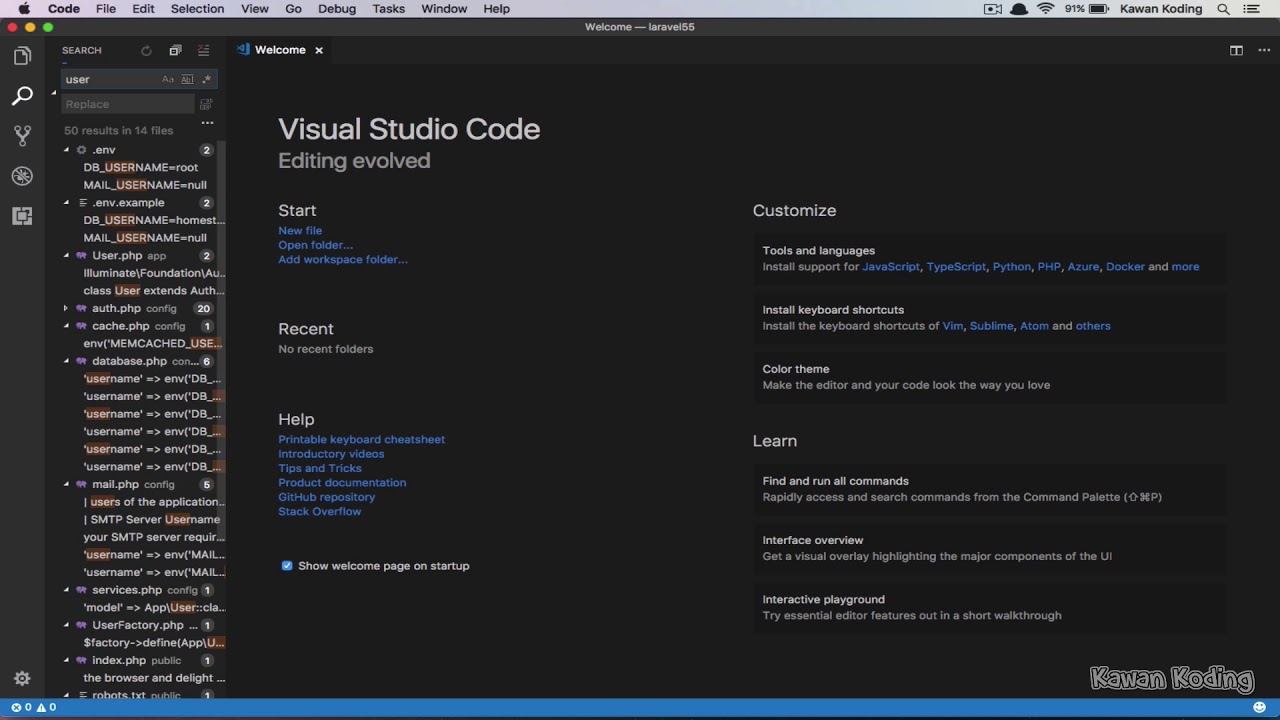Open the Window menu
Image resolution: width=1280 pixels, height=720 pixels.
(x=444, y=9)
